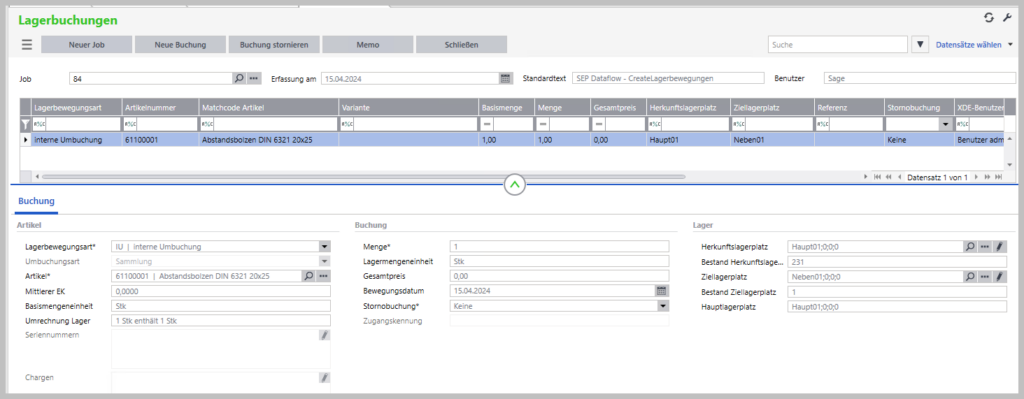
Task: Click the table's horizontal scrollbar
Action: coord(364,176)
